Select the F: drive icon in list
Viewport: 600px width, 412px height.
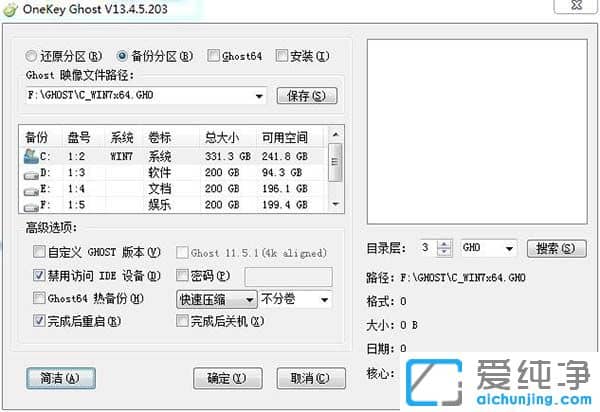click(x=31, y=204)
